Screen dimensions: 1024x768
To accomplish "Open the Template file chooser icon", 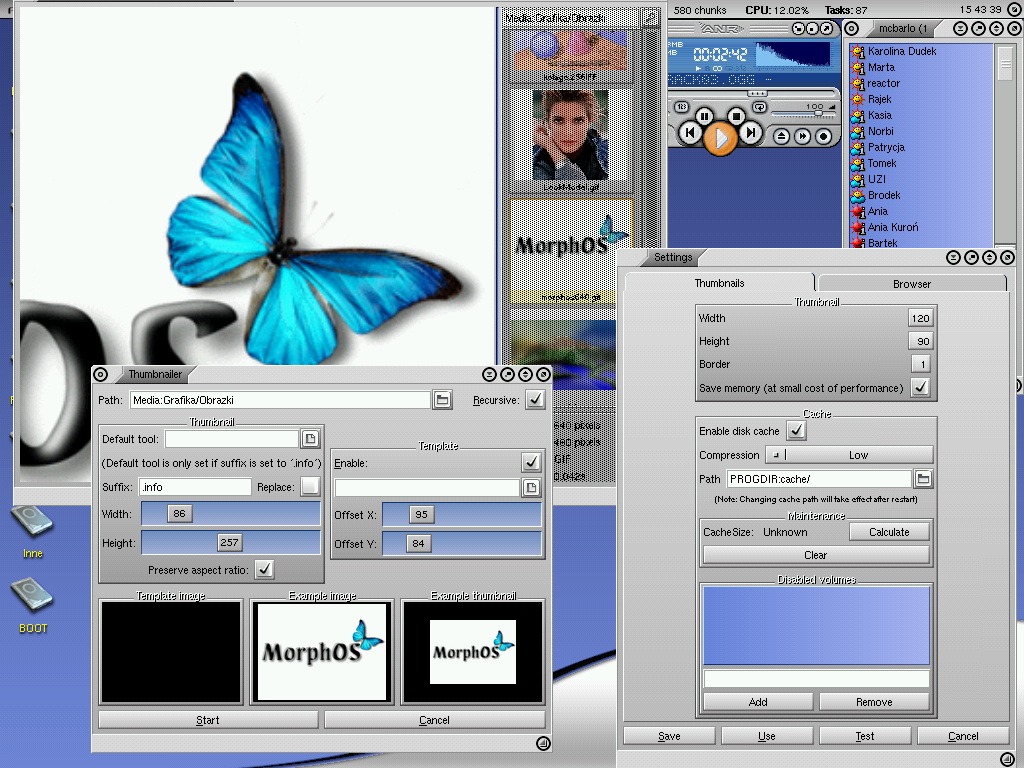I will click(x=532, y=488).
